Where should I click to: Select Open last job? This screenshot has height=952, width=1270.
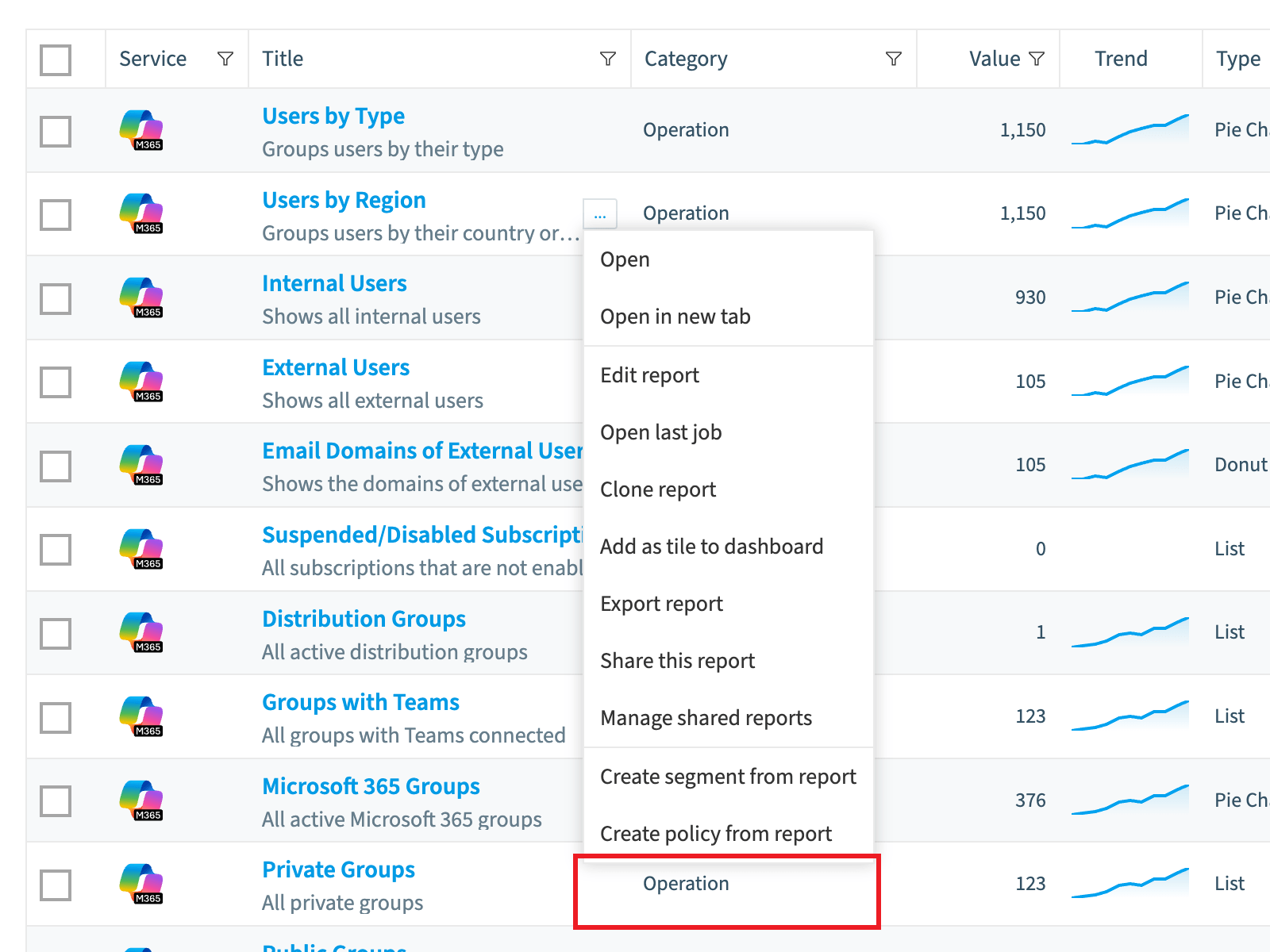[729, 432]
